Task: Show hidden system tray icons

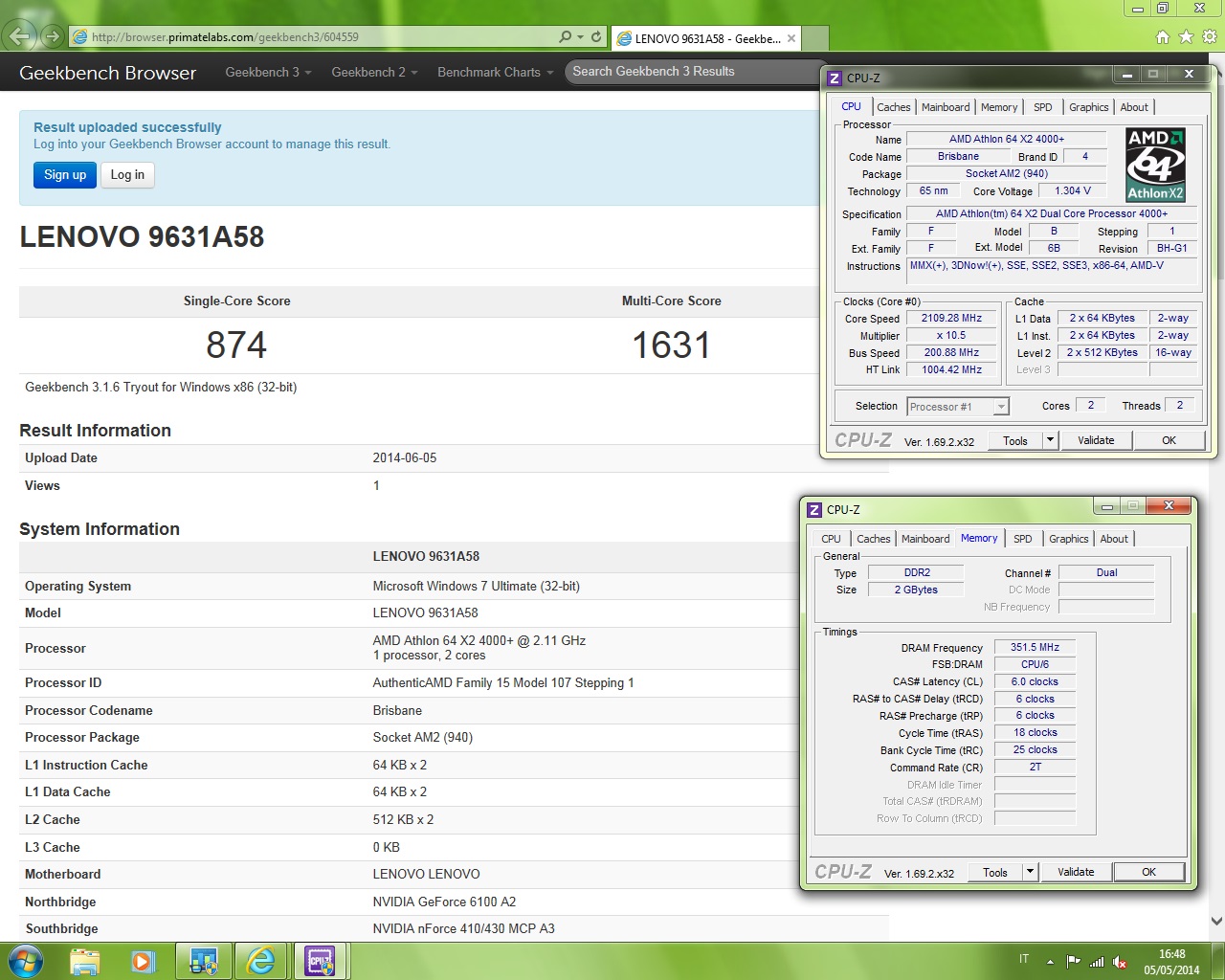Action: (x=1050, y=962)
